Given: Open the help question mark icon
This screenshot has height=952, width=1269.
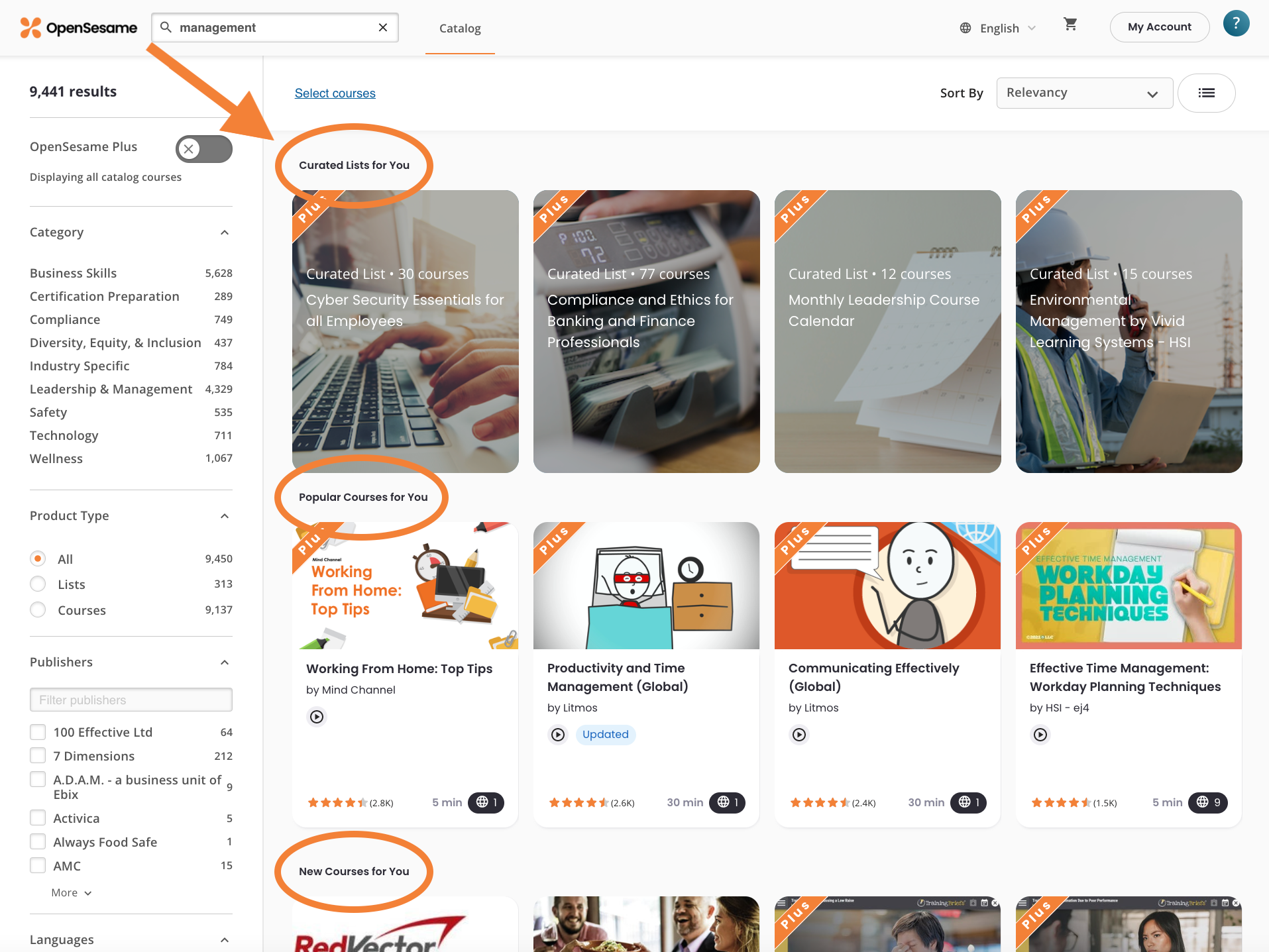Looking at the screenshot, I should click(x=1236, y=24).
